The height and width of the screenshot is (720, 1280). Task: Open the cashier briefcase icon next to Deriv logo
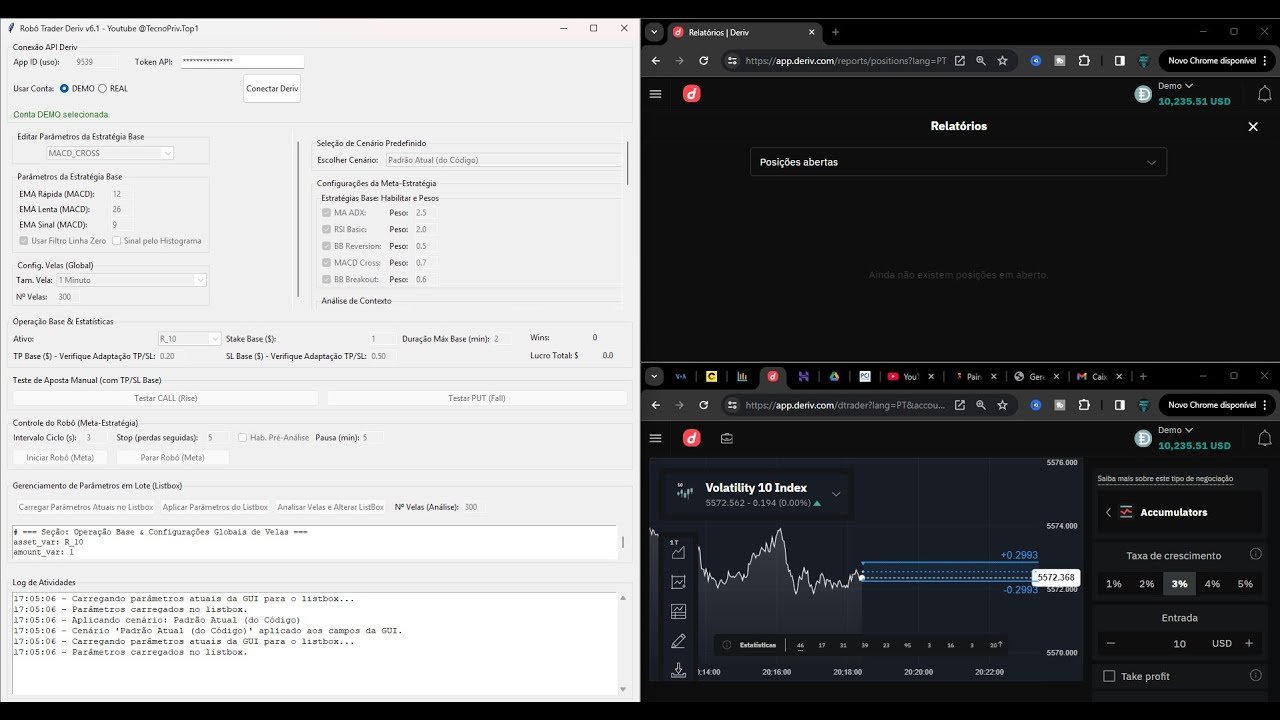725,438
